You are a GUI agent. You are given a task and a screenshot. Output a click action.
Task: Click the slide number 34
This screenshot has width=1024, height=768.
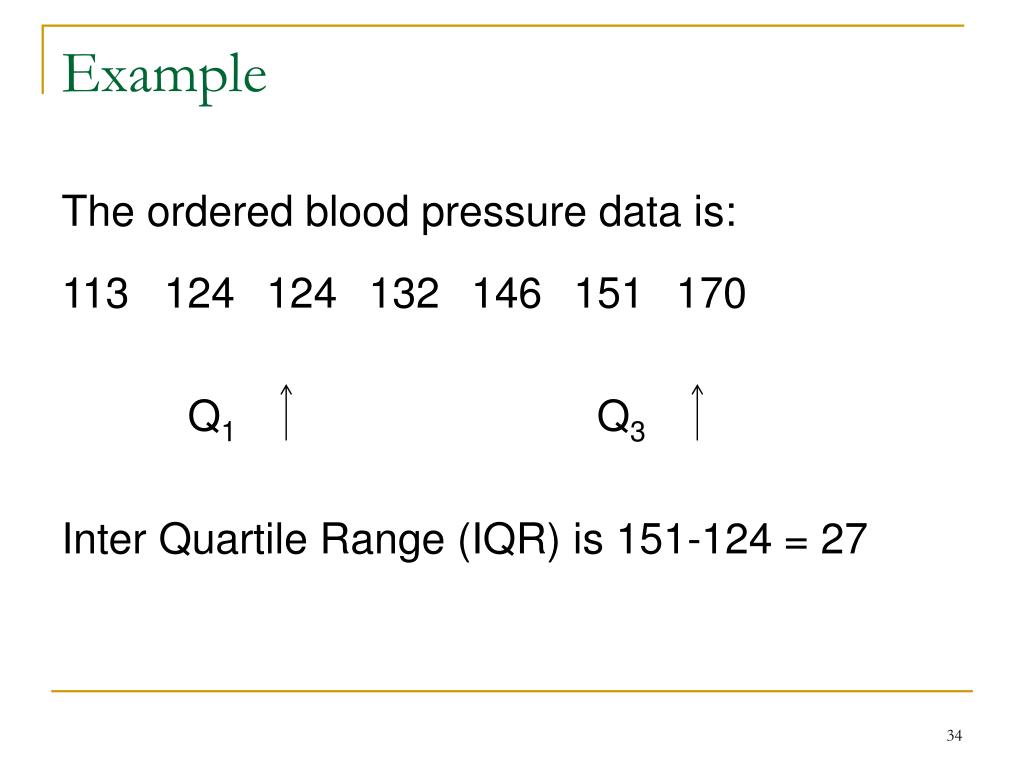tap(954, 735)
